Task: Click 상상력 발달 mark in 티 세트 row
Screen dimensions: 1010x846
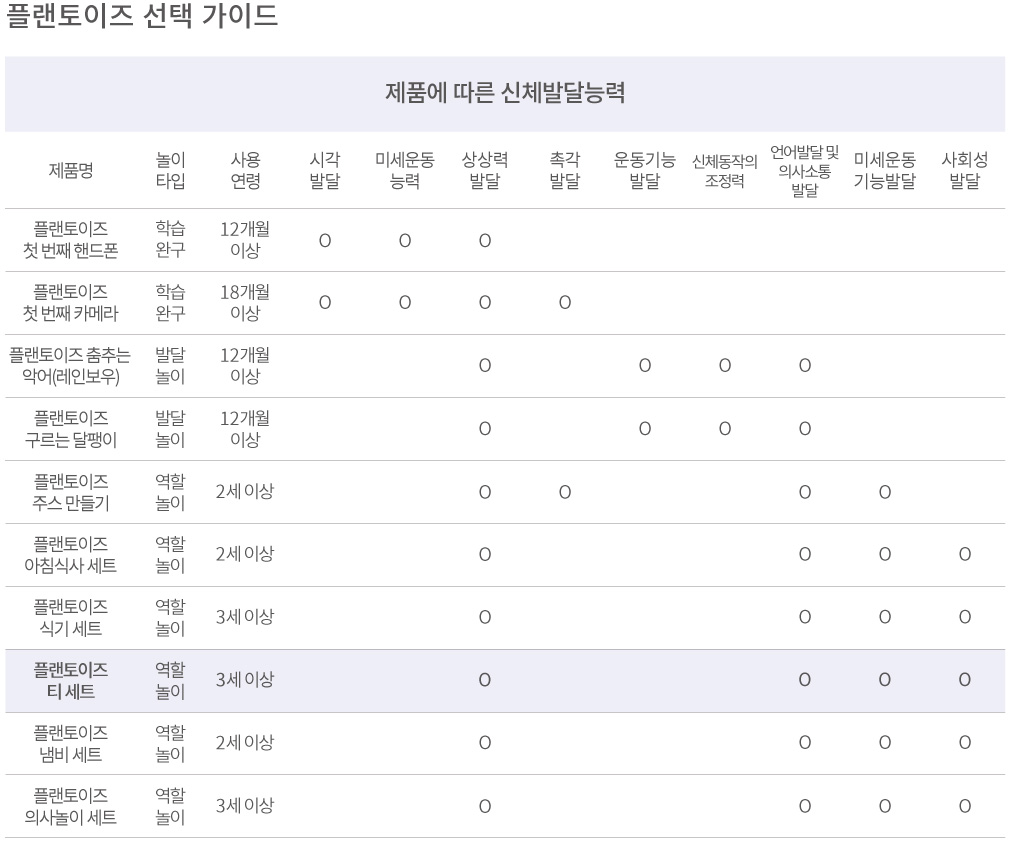Action: [485, 680]
